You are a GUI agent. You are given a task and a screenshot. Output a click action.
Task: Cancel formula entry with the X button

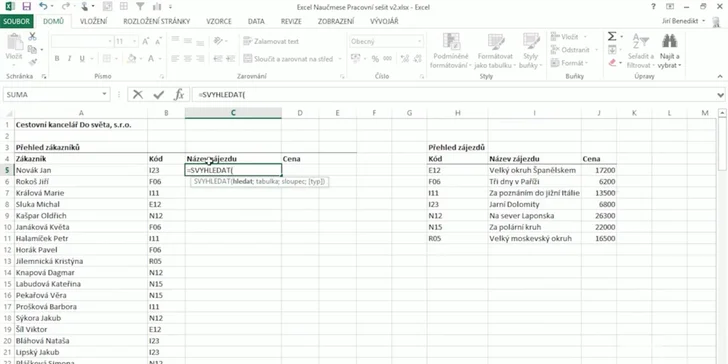(138, 95)
